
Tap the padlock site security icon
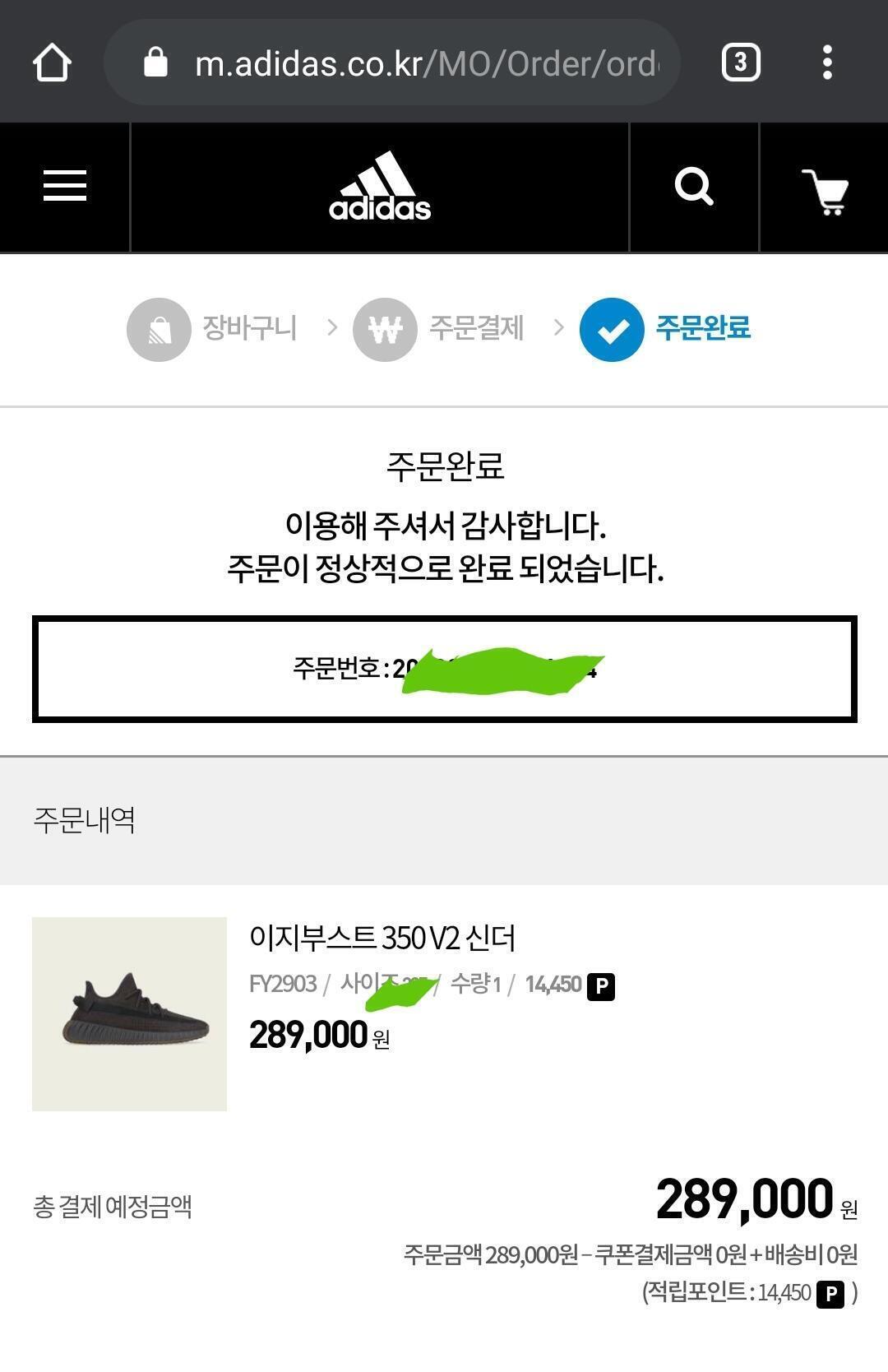pos(155,62)
